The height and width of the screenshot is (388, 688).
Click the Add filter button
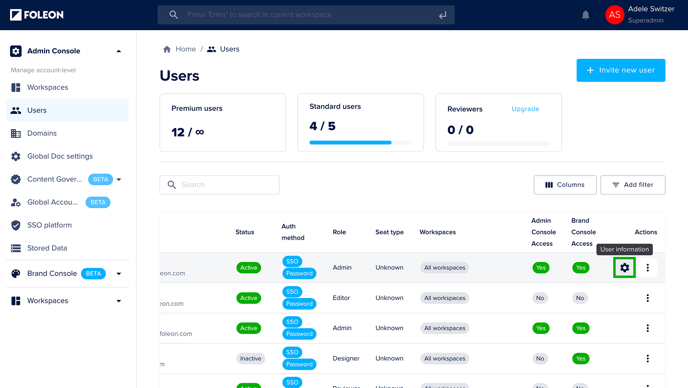click(633, 185)
